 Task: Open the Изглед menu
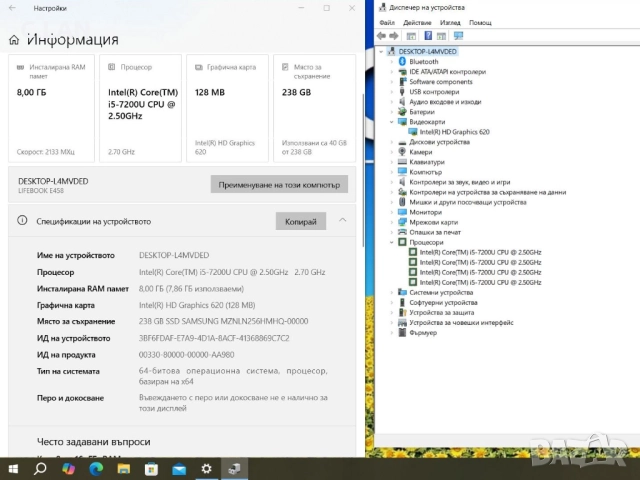tap(450, 22)
